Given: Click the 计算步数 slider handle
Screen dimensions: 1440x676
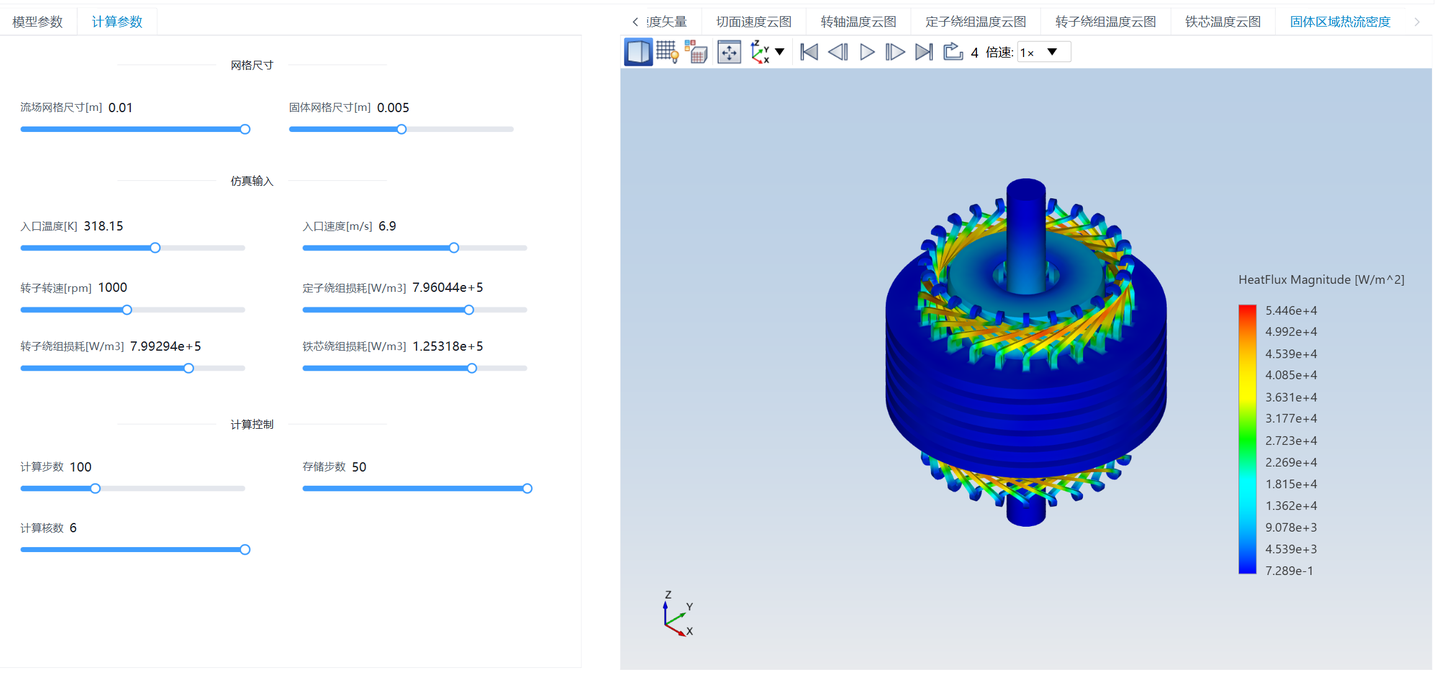Looking at the screenshot, I should (x=95, y=489).
